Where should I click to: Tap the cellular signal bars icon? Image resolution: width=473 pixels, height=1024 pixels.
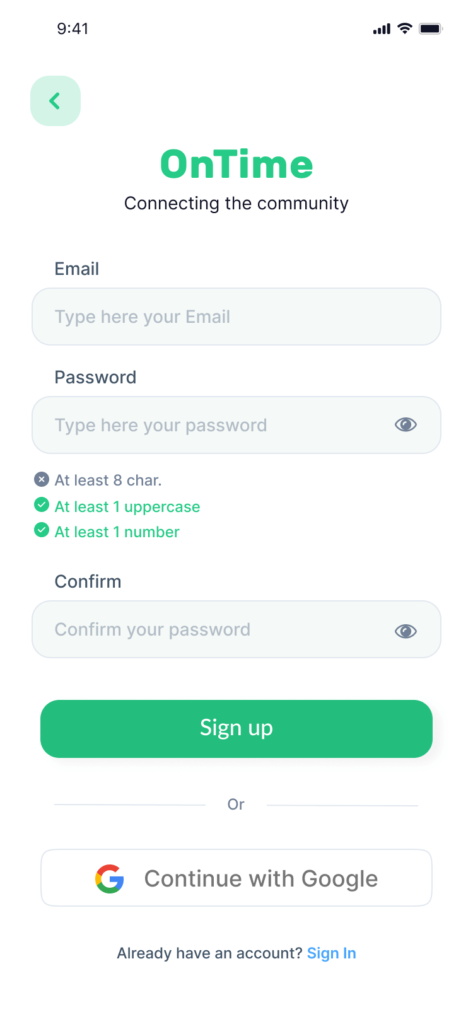click(x=382, y=29)
